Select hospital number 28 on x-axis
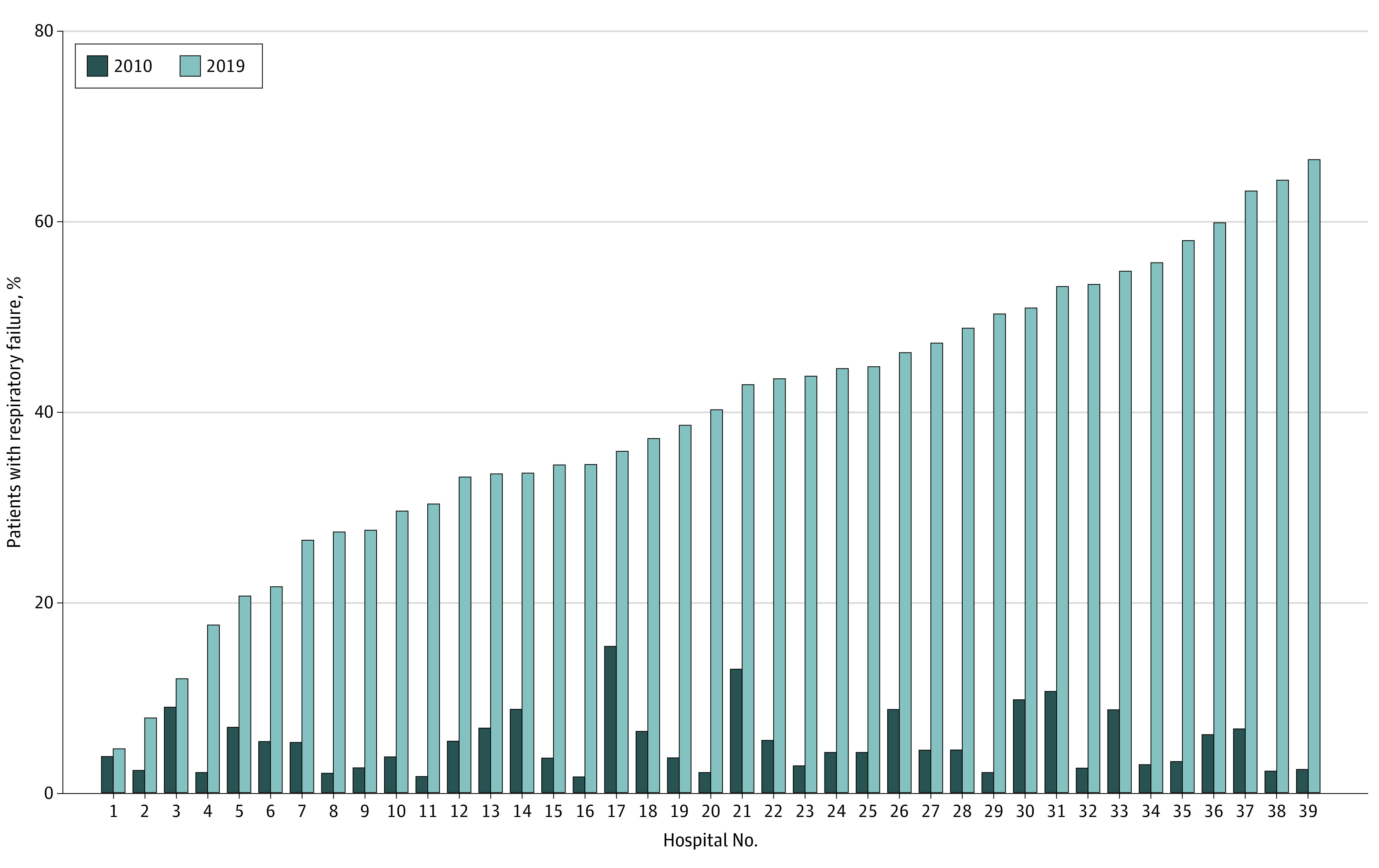This screenshot has width=1379, height=868. pos(962,812)
